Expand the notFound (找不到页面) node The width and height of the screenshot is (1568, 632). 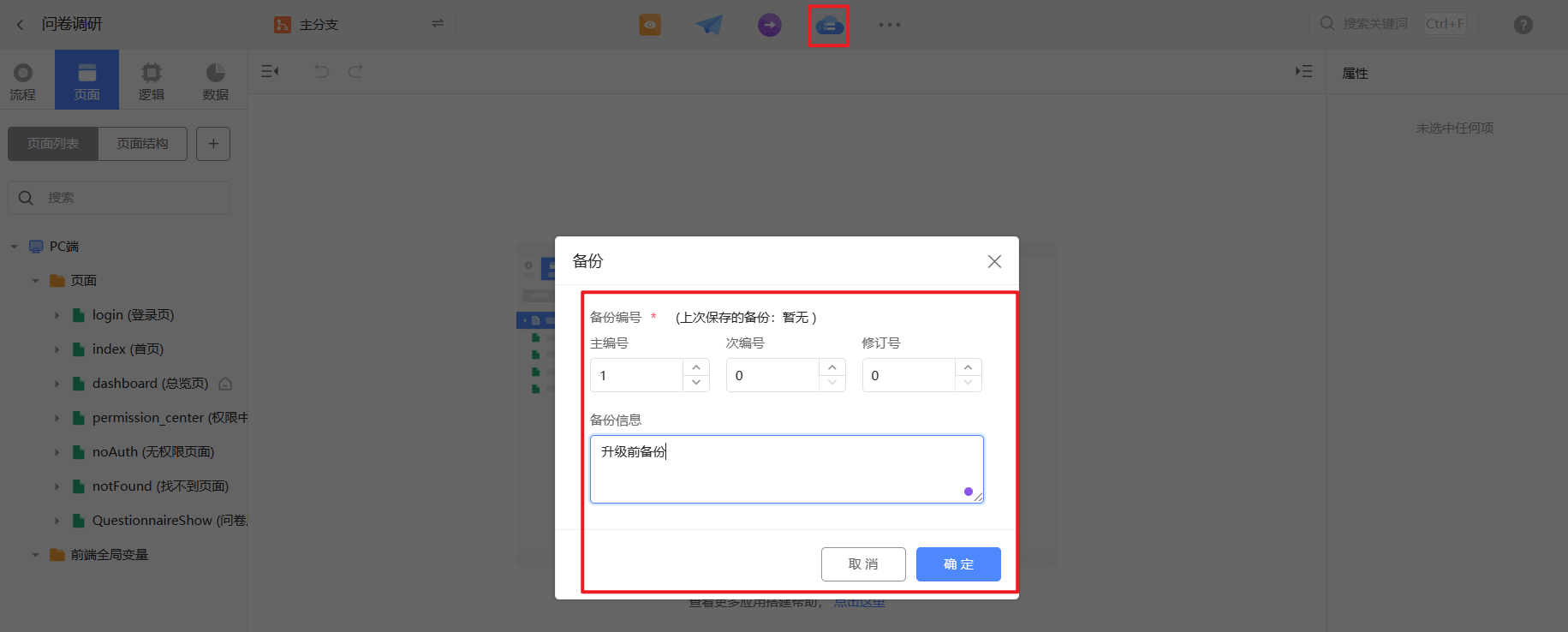coord(57,486)
